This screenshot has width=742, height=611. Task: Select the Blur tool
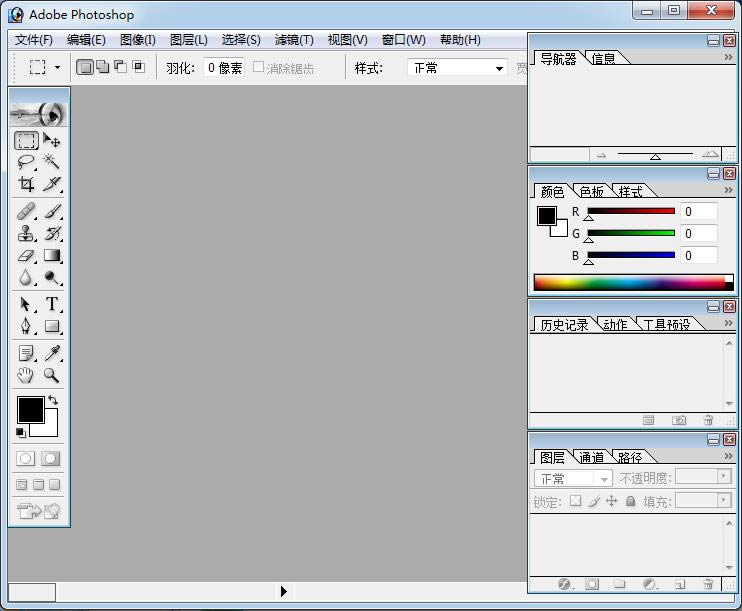pyautogui.click(x=26, y=278)
